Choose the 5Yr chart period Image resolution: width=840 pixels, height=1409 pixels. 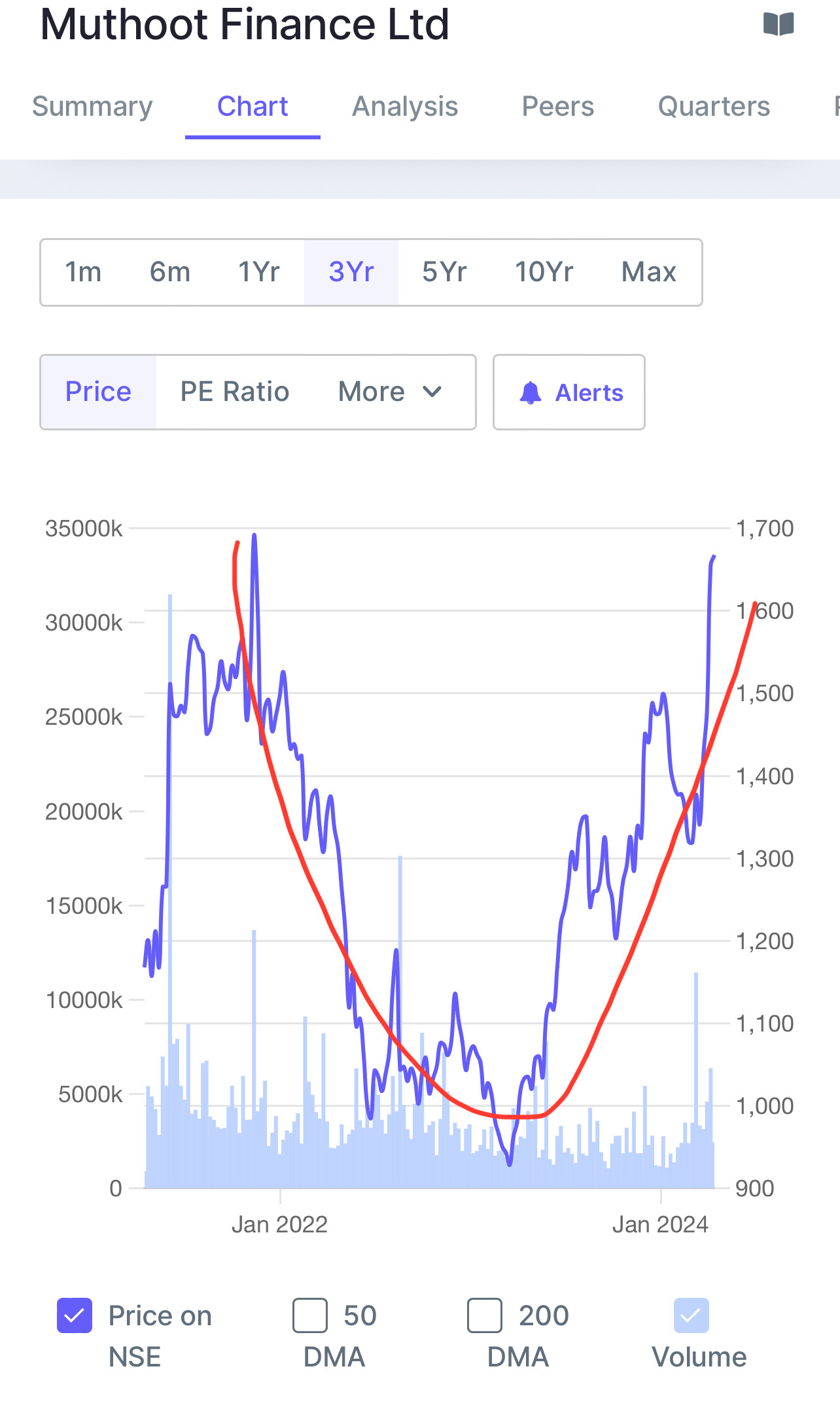pyautogui.click(x=444, y=272)
